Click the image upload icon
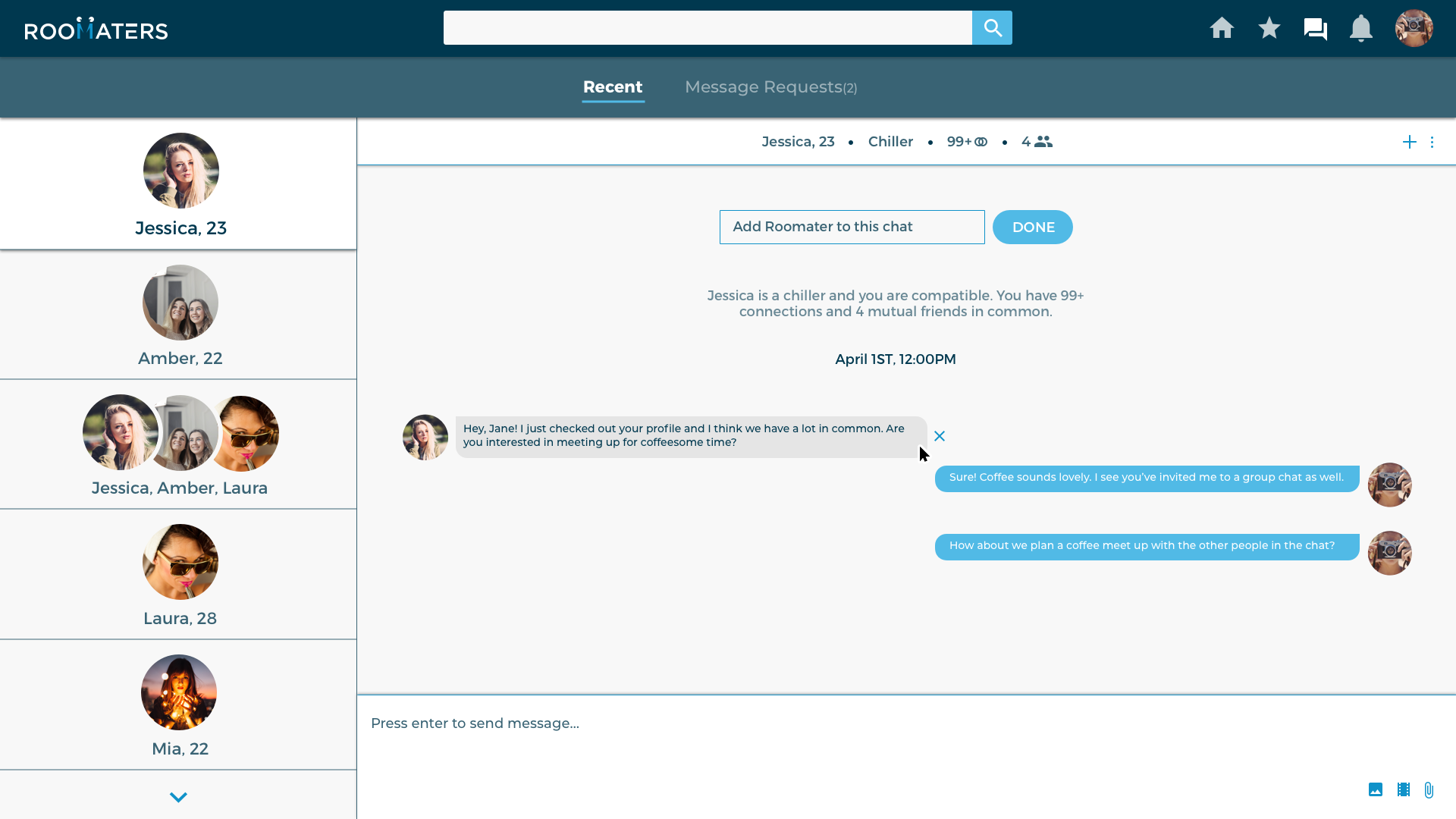 click(x=1376, y=789)
